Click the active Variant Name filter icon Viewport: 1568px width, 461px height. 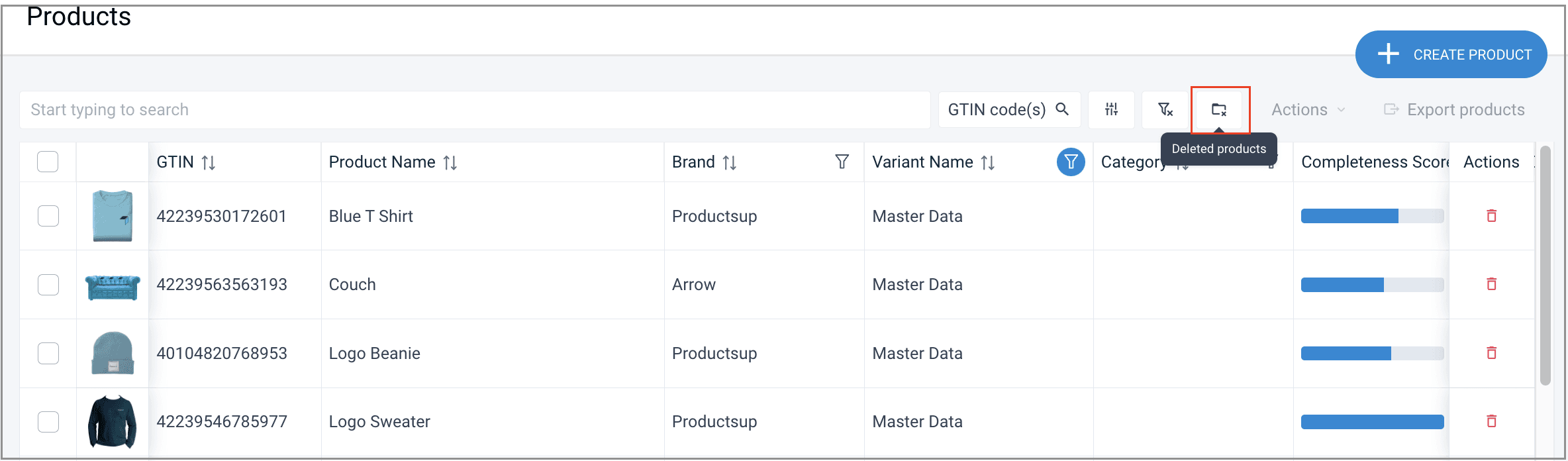pos(1070,162)
